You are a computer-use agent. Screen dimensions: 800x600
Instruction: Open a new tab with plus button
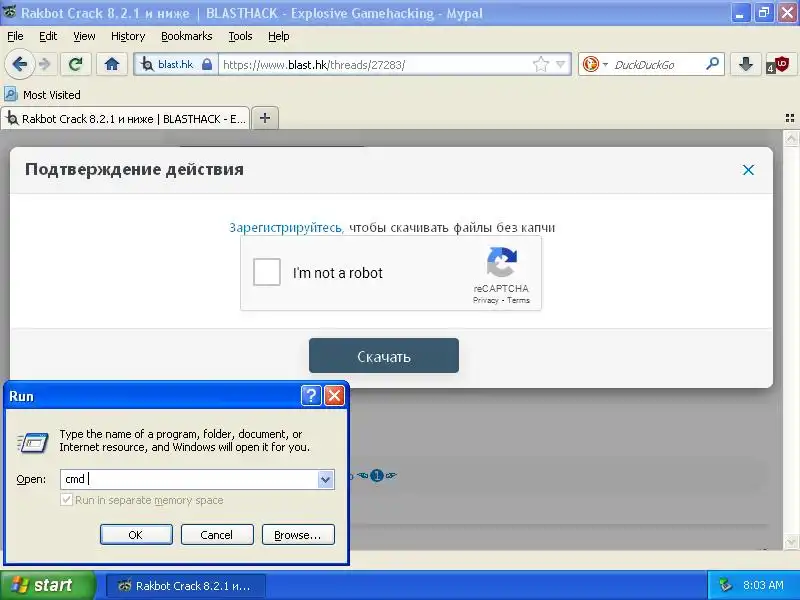(265, 118)
